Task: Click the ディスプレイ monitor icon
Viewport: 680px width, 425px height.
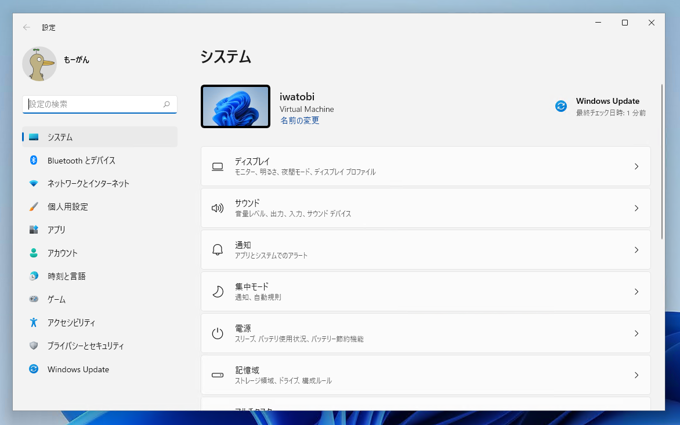Action: [217, 167]
